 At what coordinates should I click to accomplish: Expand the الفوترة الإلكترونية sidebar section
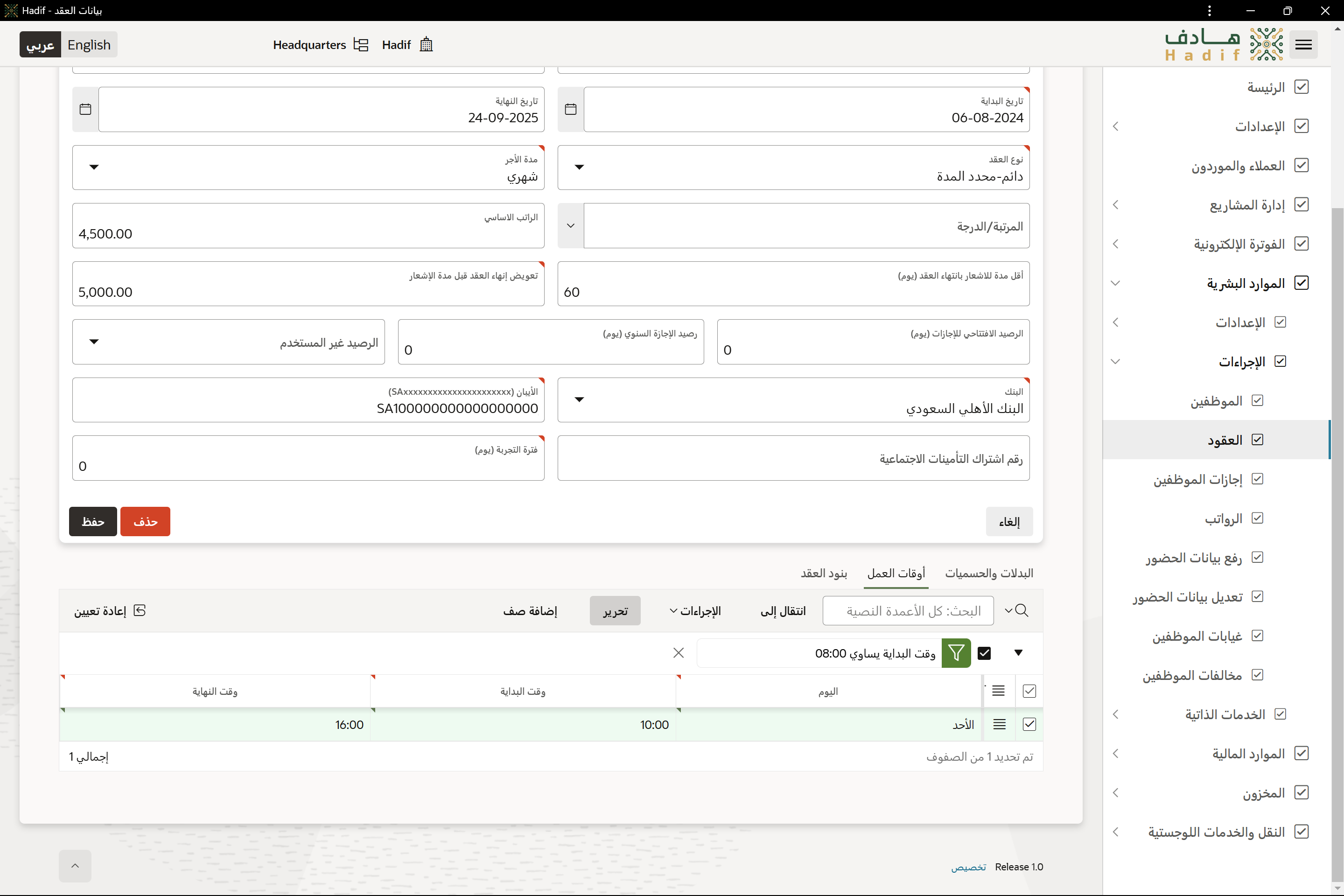(x=1115, y=244)
